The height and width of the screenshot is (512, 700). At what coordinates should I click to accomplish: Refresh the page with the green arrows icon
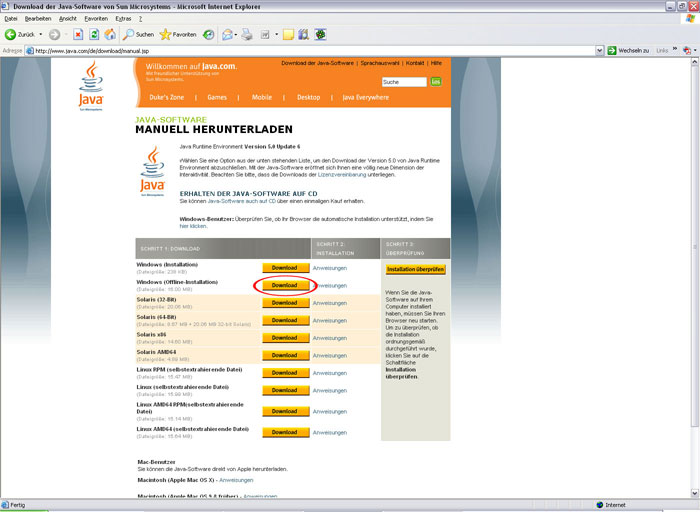(94, 34)
